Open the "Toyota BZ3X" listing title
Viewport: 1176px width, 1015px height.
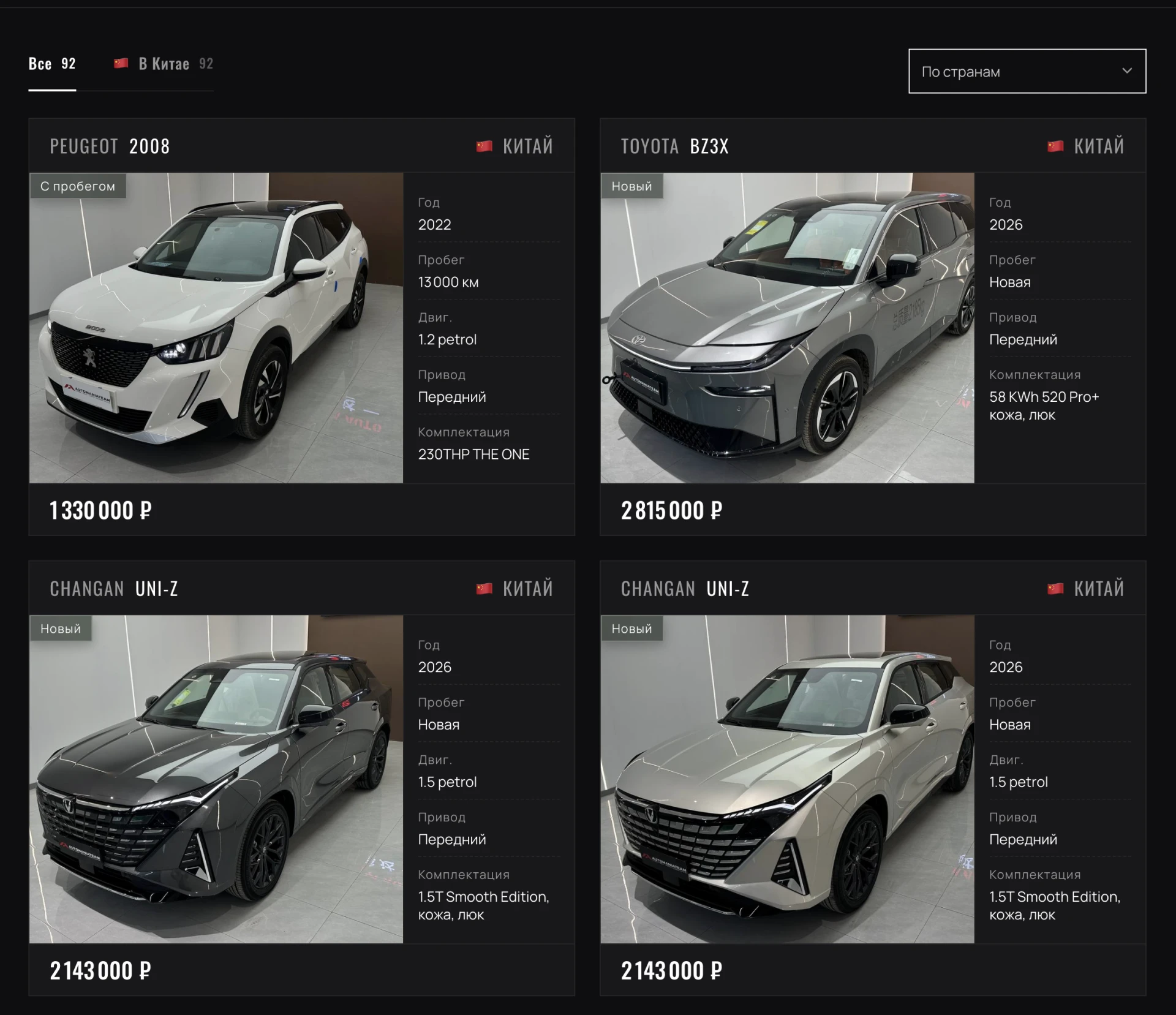tap(675, 146)
